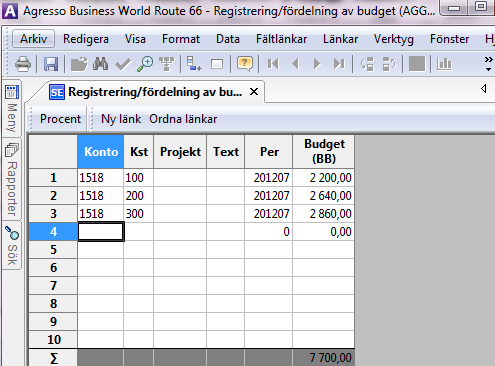Viewport: 495px width, 366px height.
Task: Click Budget cell 2 640,00
Action: 324,196
